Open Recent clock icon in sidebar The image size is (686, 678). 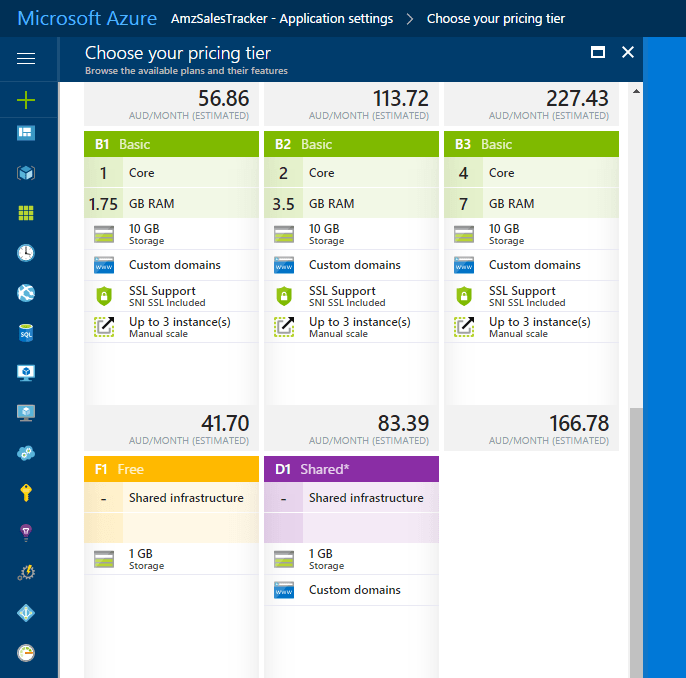pyautogui.click(x=26, y=253)
